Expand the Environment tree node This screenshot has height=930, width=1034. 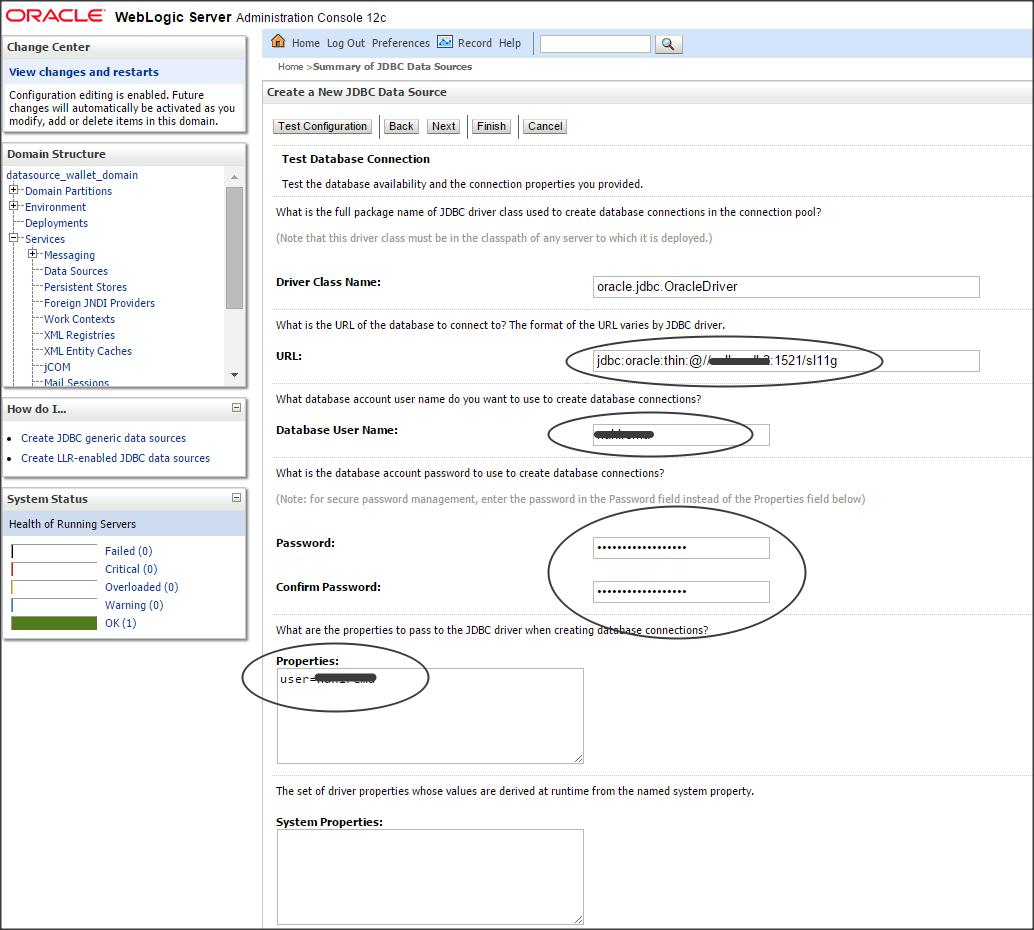(x=13, y=206)
